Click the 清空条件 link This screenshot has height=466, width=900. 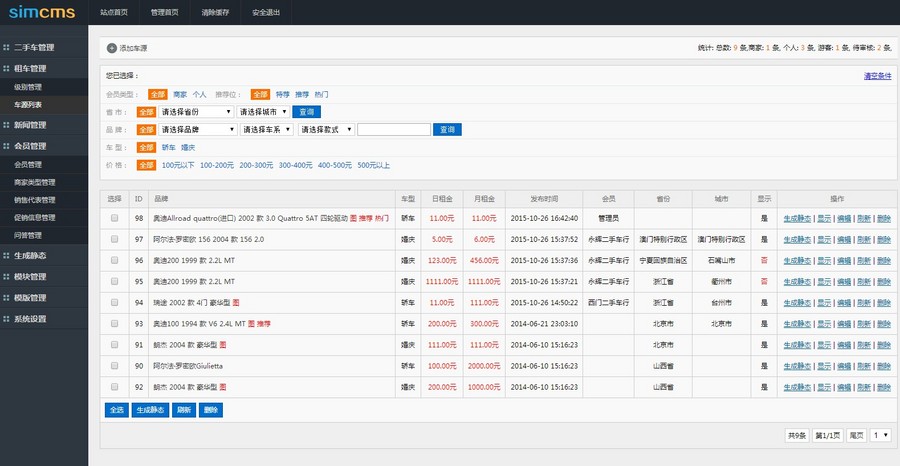877,76
